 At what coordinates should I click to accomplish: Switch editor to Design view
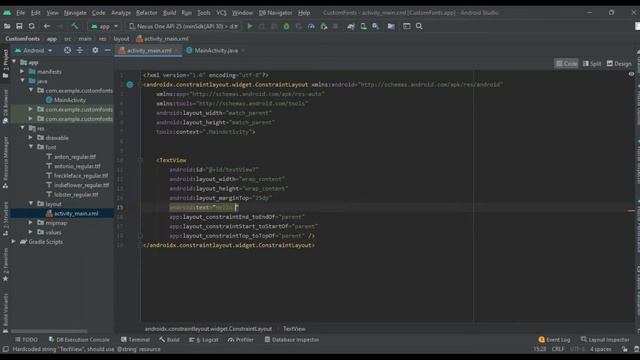[619, 64]
